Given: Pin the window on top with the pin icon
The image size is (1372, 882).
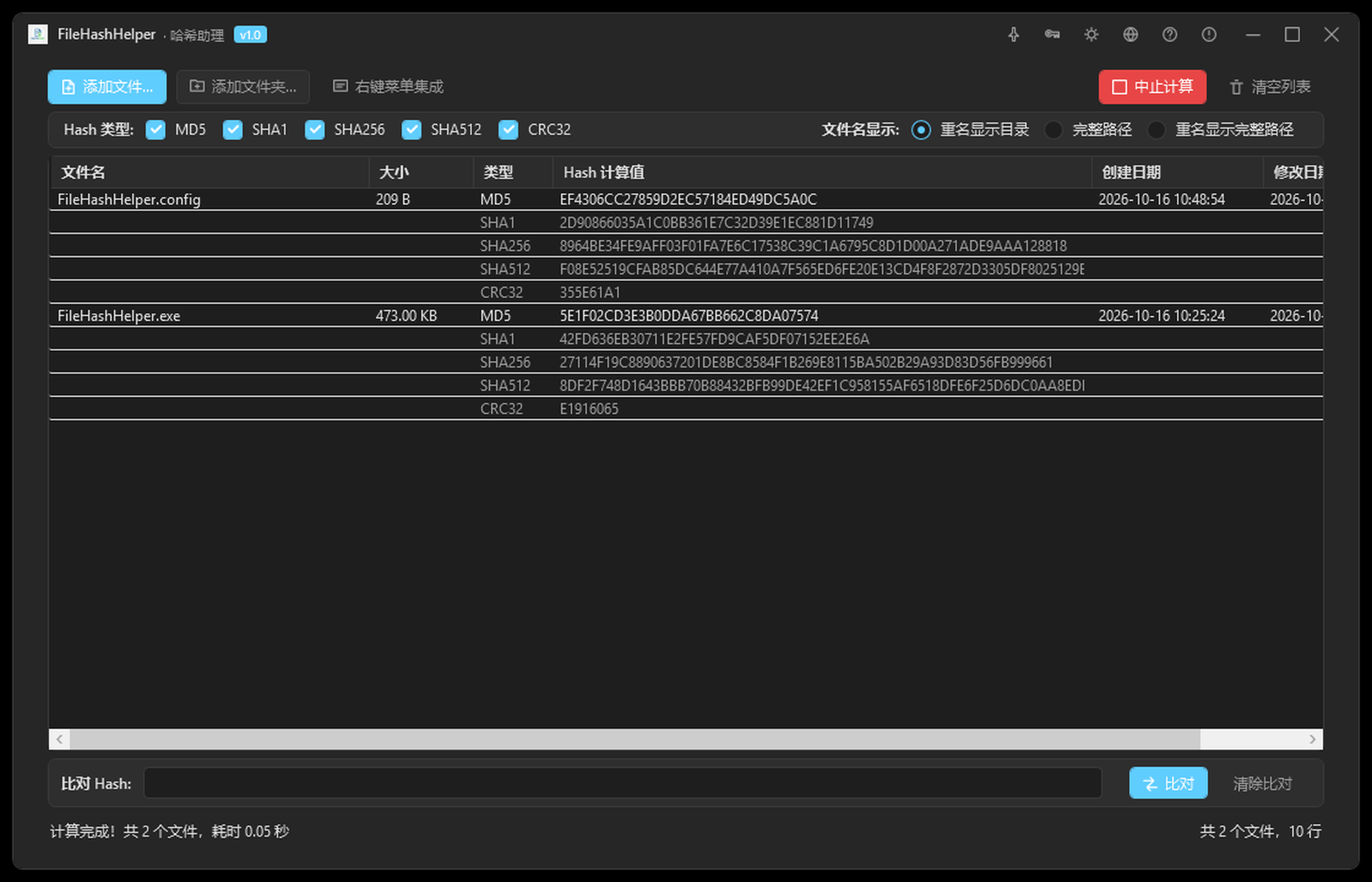Looking at the screenshot, I should 1013,34.
